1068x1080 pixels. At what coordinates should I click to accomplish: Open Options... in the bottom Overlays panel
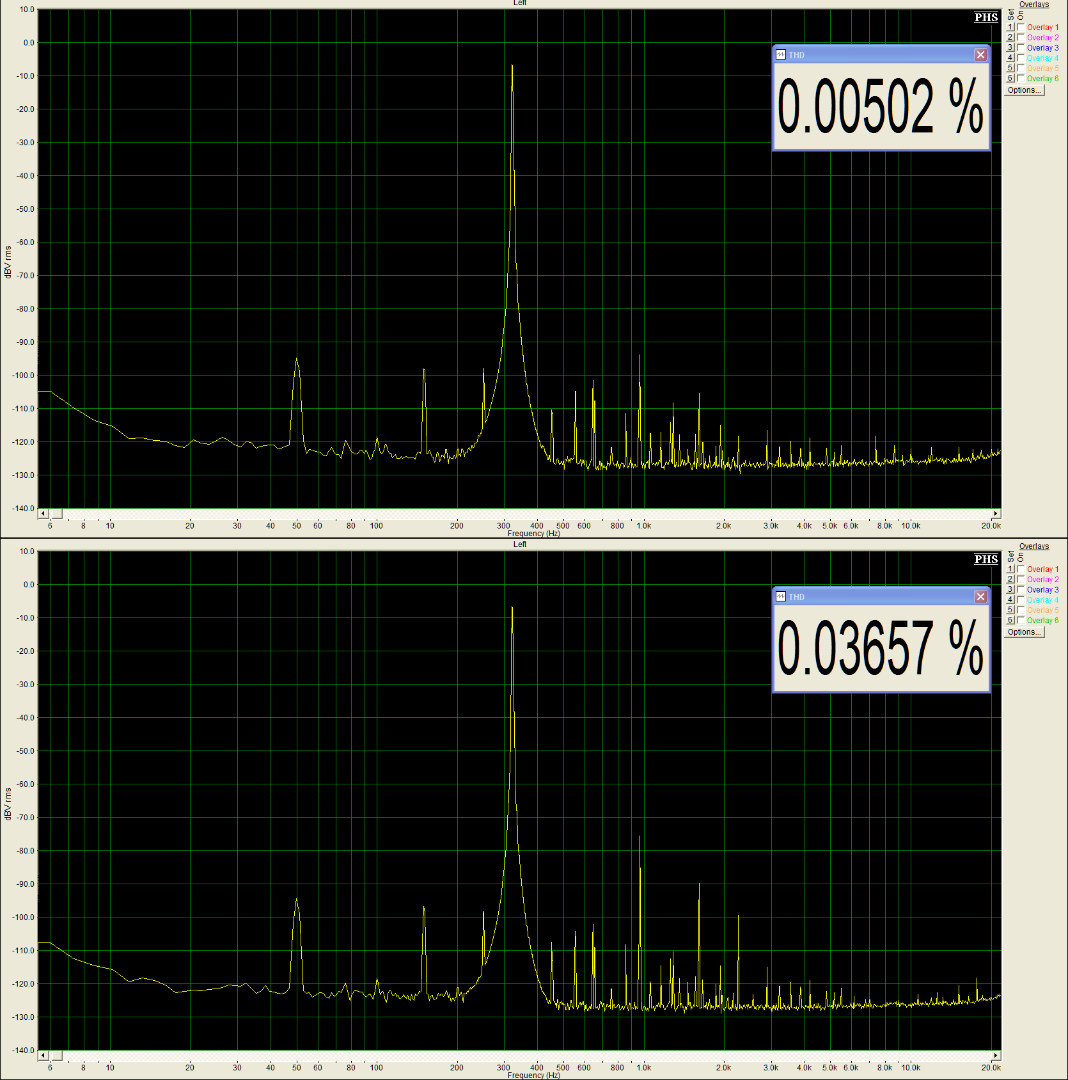tap(1024, 632)
